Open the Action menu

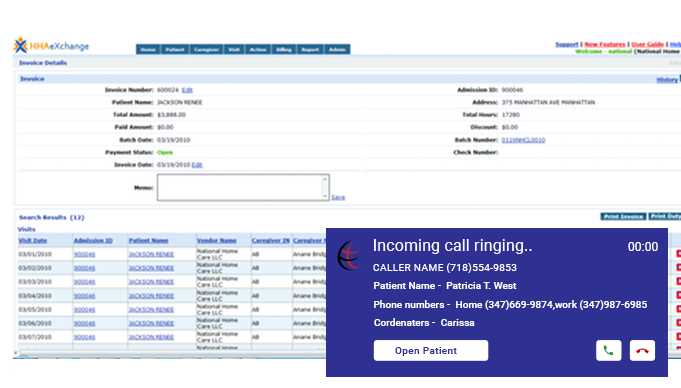(258, 50)
